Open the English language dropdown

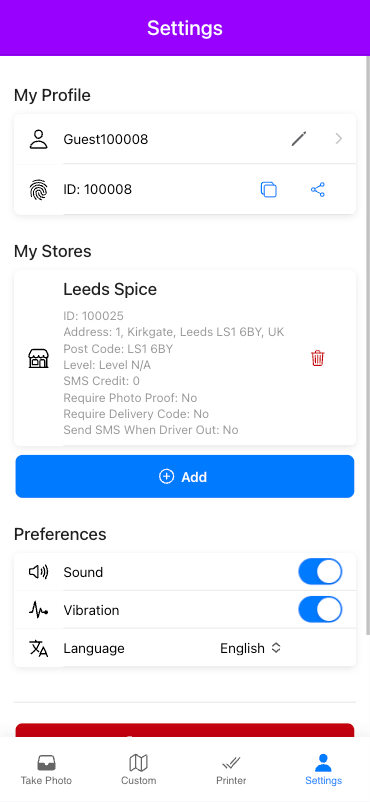point(250,648)
